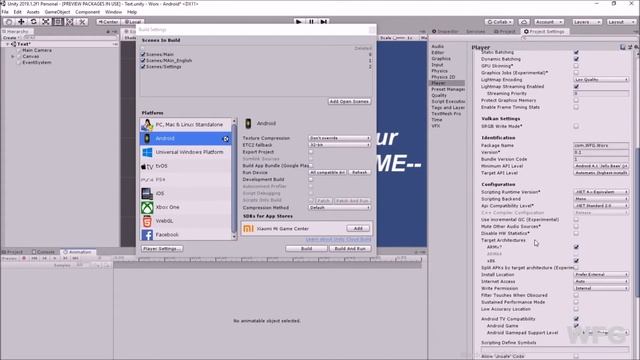Switch to the Console tab

(43, 252)
